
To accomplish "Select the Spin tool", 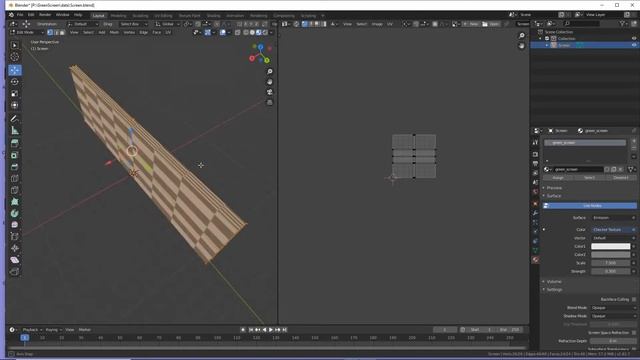I will point(15,213).
